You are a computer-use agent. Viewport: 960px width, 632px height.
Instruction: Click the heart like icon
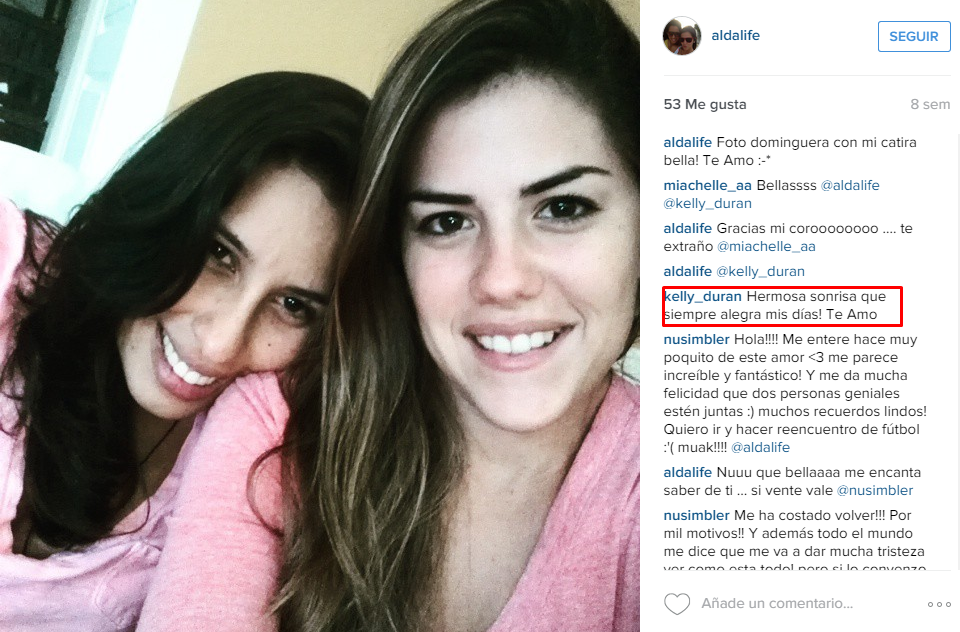(x=677, y=604)
